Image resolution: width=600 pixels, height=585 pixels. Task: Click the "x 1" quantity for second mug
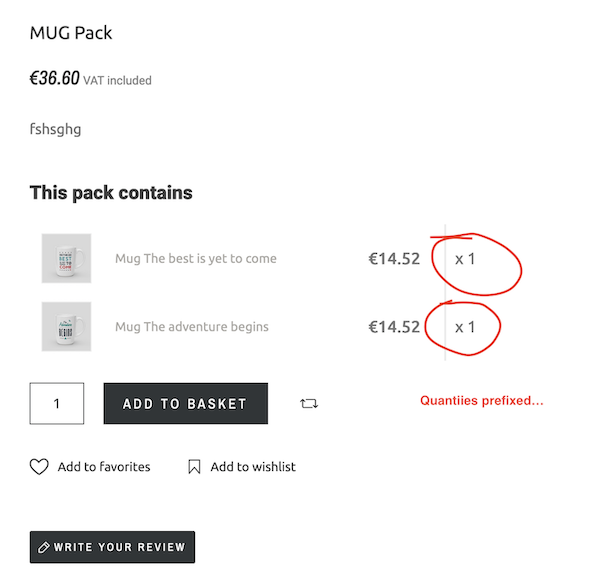465,326
